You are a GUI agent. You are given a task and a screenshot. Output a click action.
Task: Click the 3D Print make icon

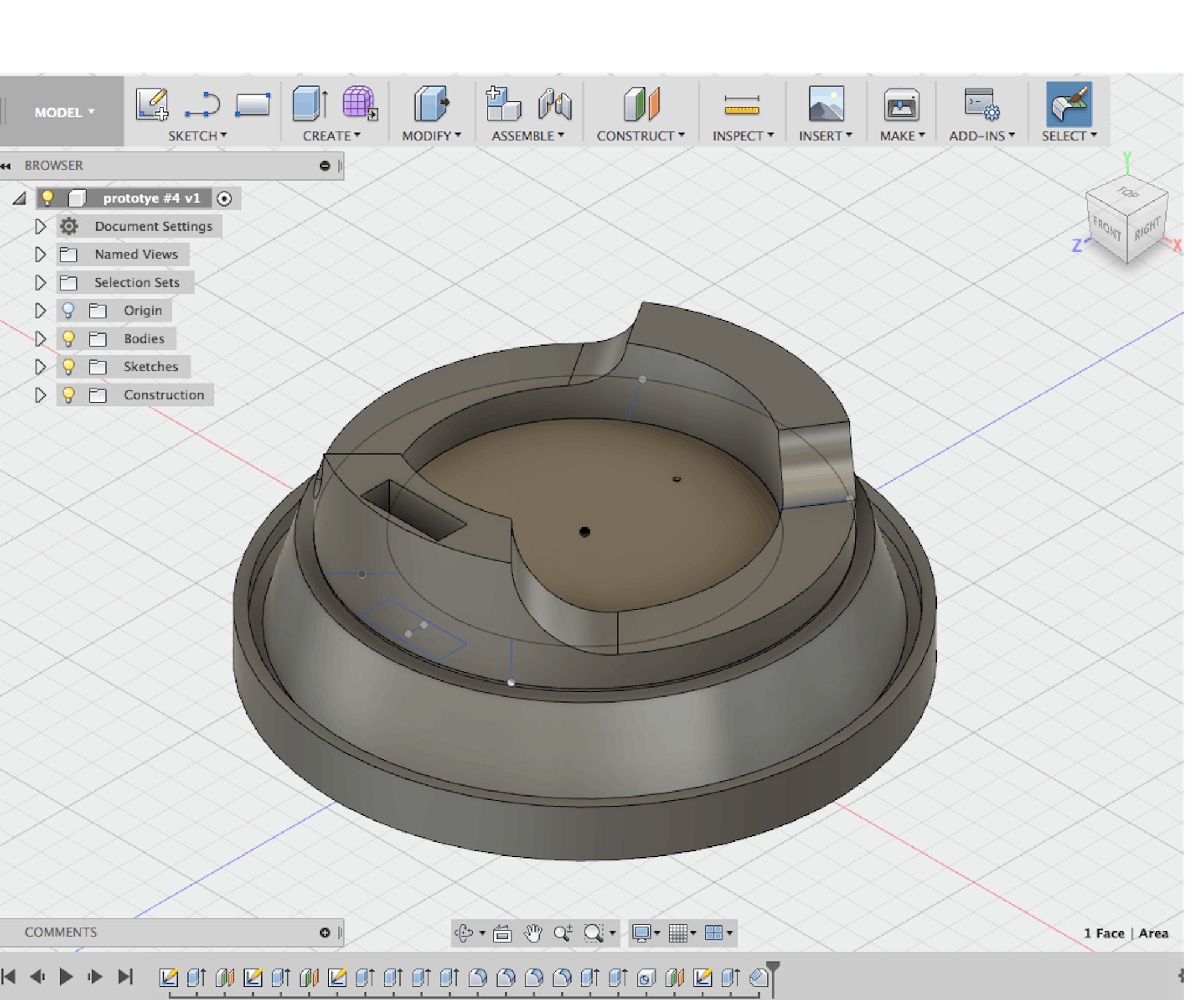tap(901, 105)
